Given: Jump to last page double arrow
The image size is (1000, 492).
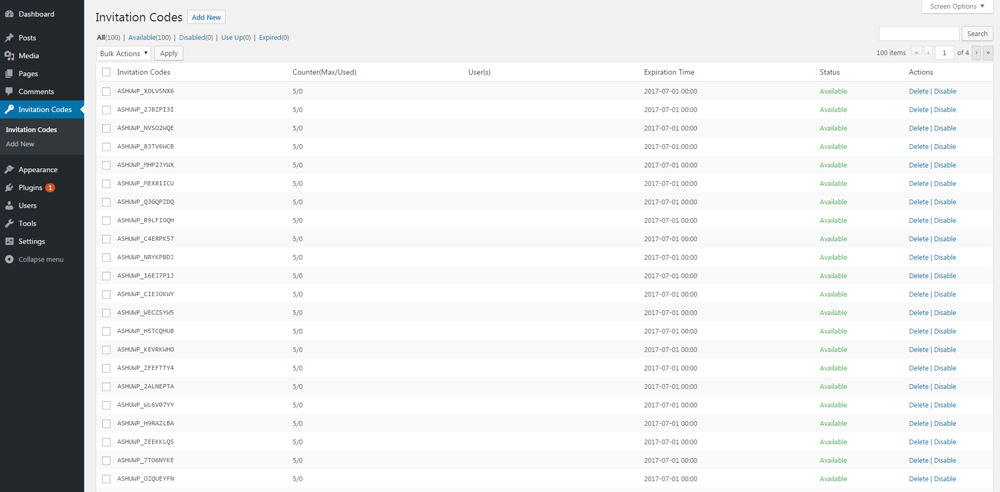Looking at the screenshot, I should [x=989, y=53].
